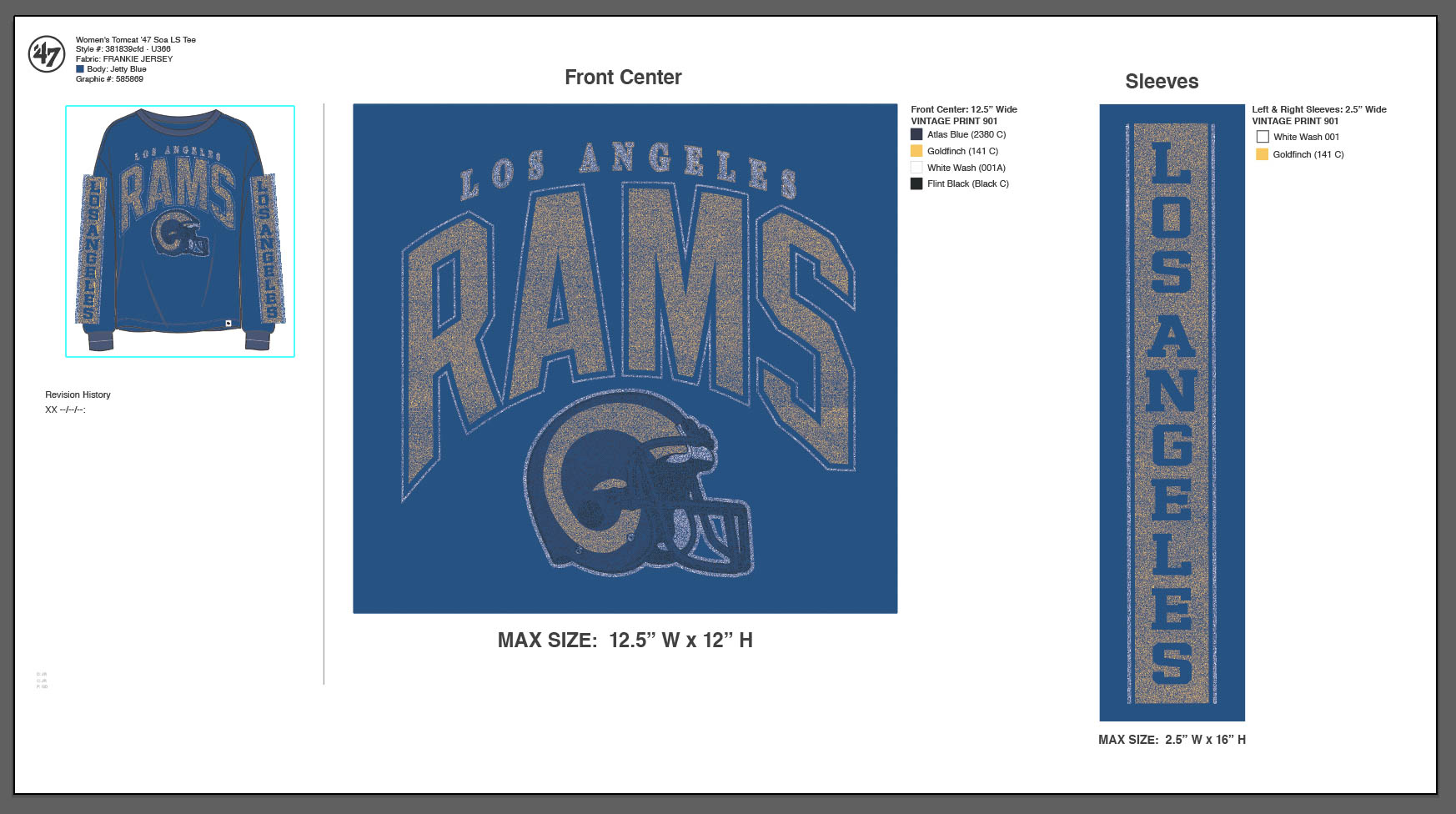Select "Left & Right Sleeves: 2.5" Wide" label
The width and height of the screenshot is (1456, 814).
tap(1319, 109)
